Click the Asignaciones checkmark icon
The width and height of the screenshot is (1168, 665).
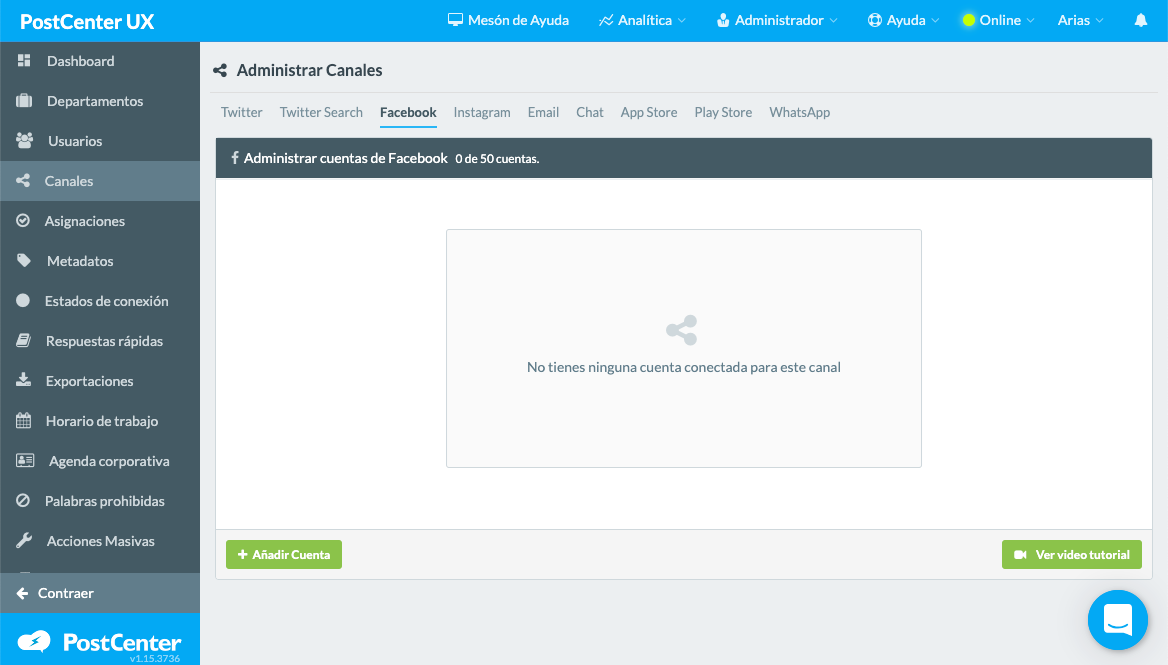point(23,220)
